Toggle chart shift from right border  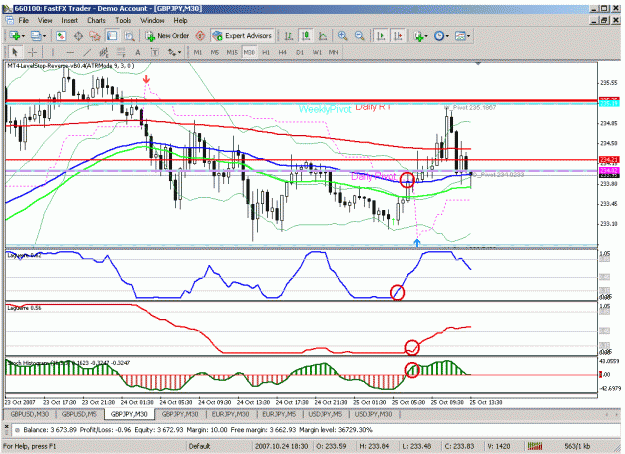click(x=398, y=36)
